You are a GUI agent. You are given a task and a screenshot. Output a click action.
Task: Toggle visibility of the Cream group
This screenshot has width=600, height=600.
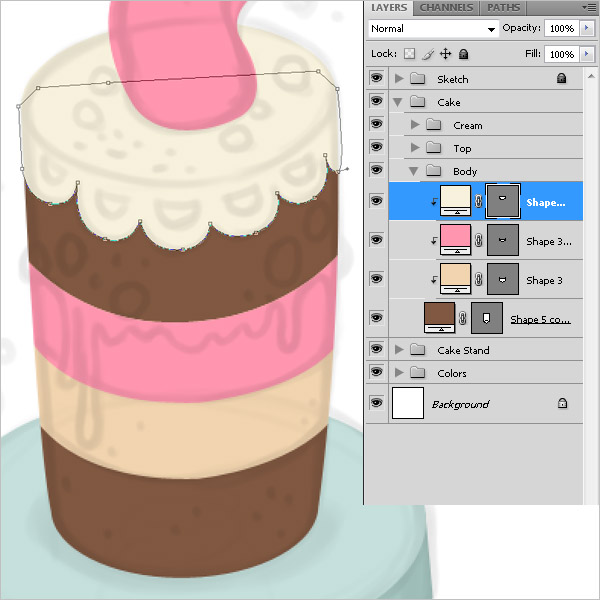tap(377, 124)
